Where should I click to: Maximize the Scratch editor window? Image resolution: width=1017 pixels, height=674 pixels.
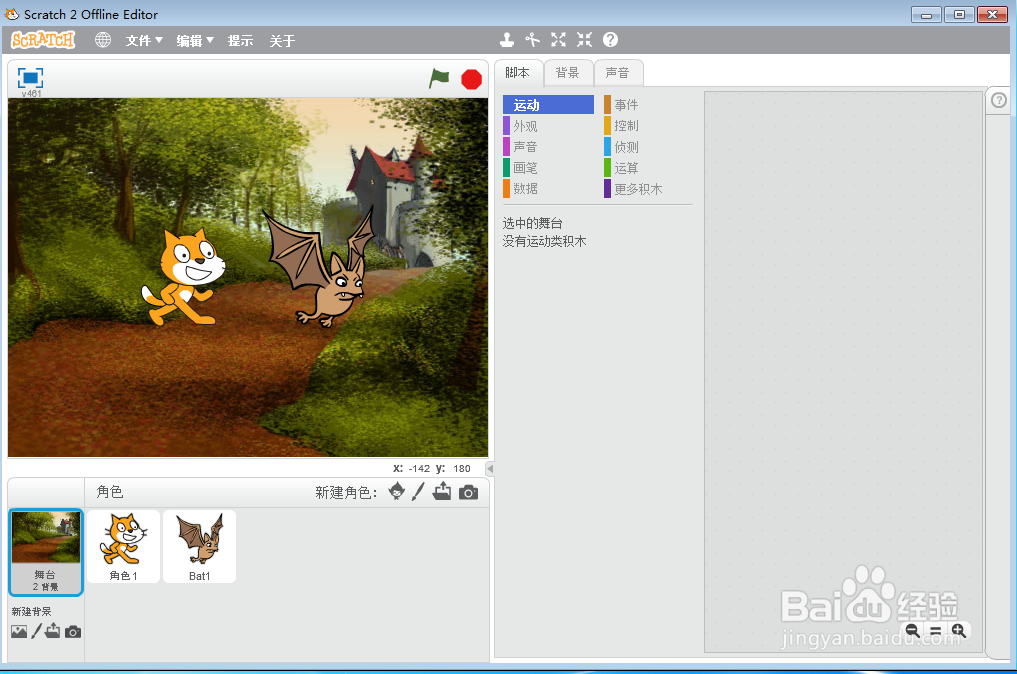click(x=959, y=14)
